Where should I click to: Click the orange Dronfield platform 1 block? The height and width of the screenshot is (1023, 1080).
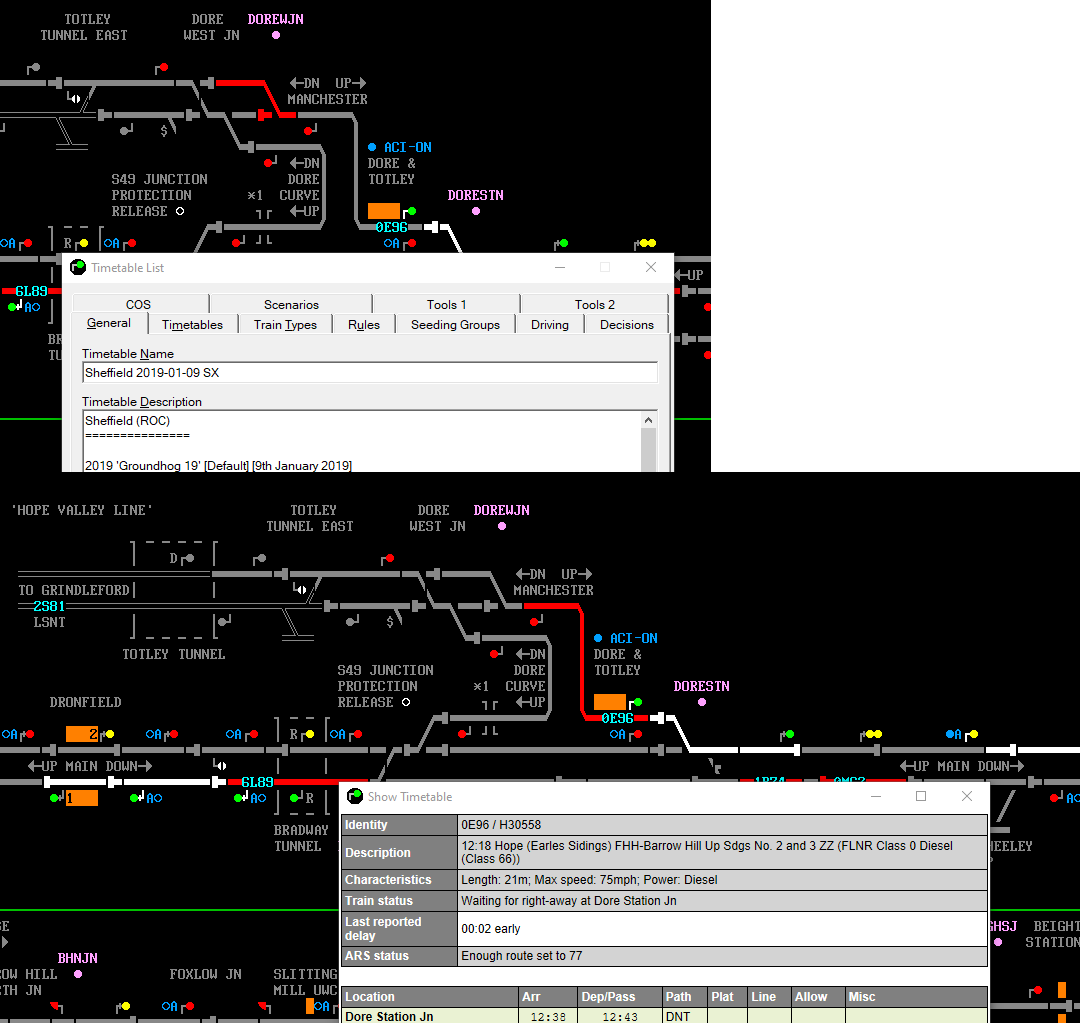point(82,798)
